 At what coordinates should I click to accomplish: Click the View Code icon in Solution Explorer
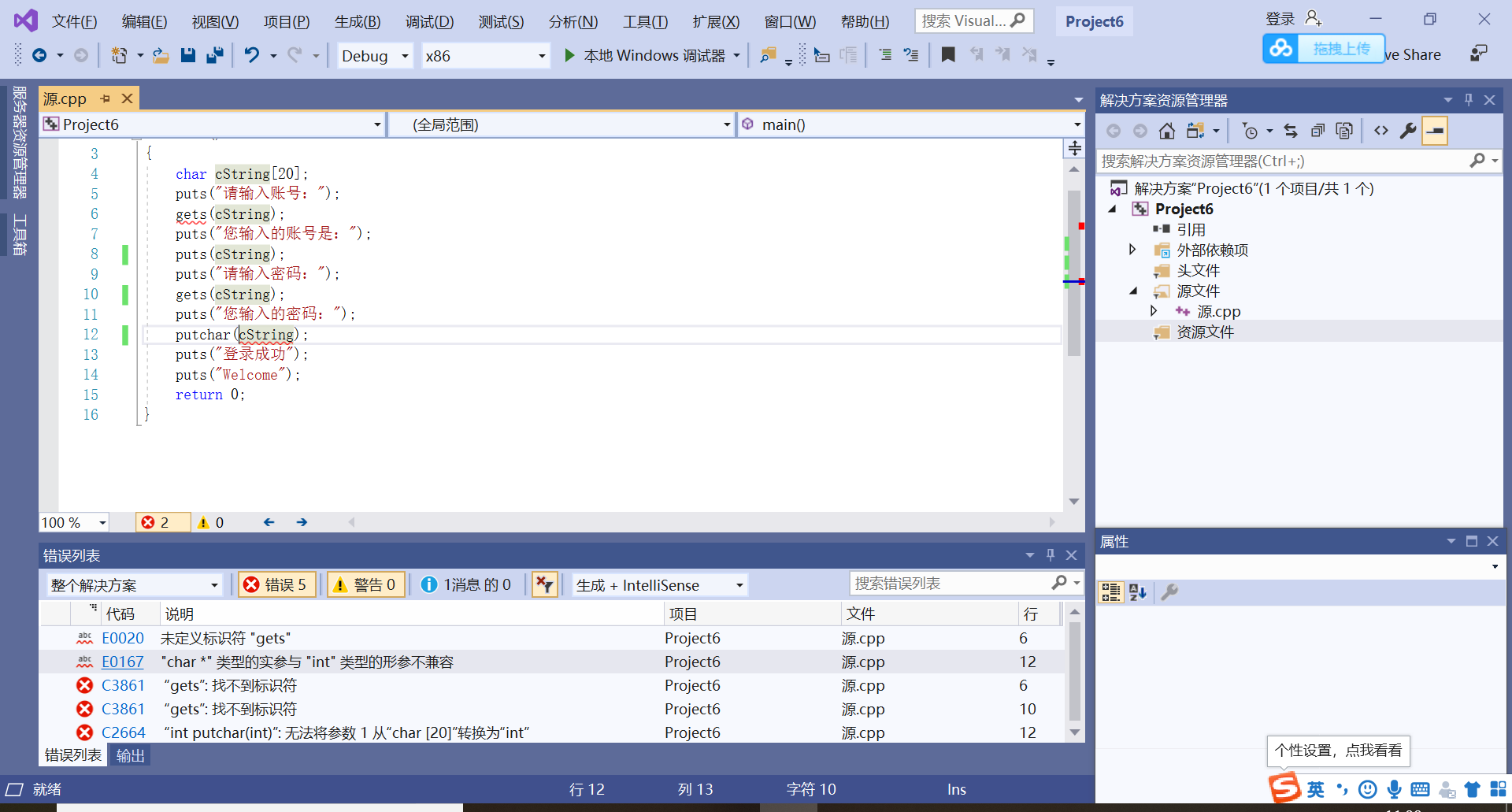click(1381, 131)
